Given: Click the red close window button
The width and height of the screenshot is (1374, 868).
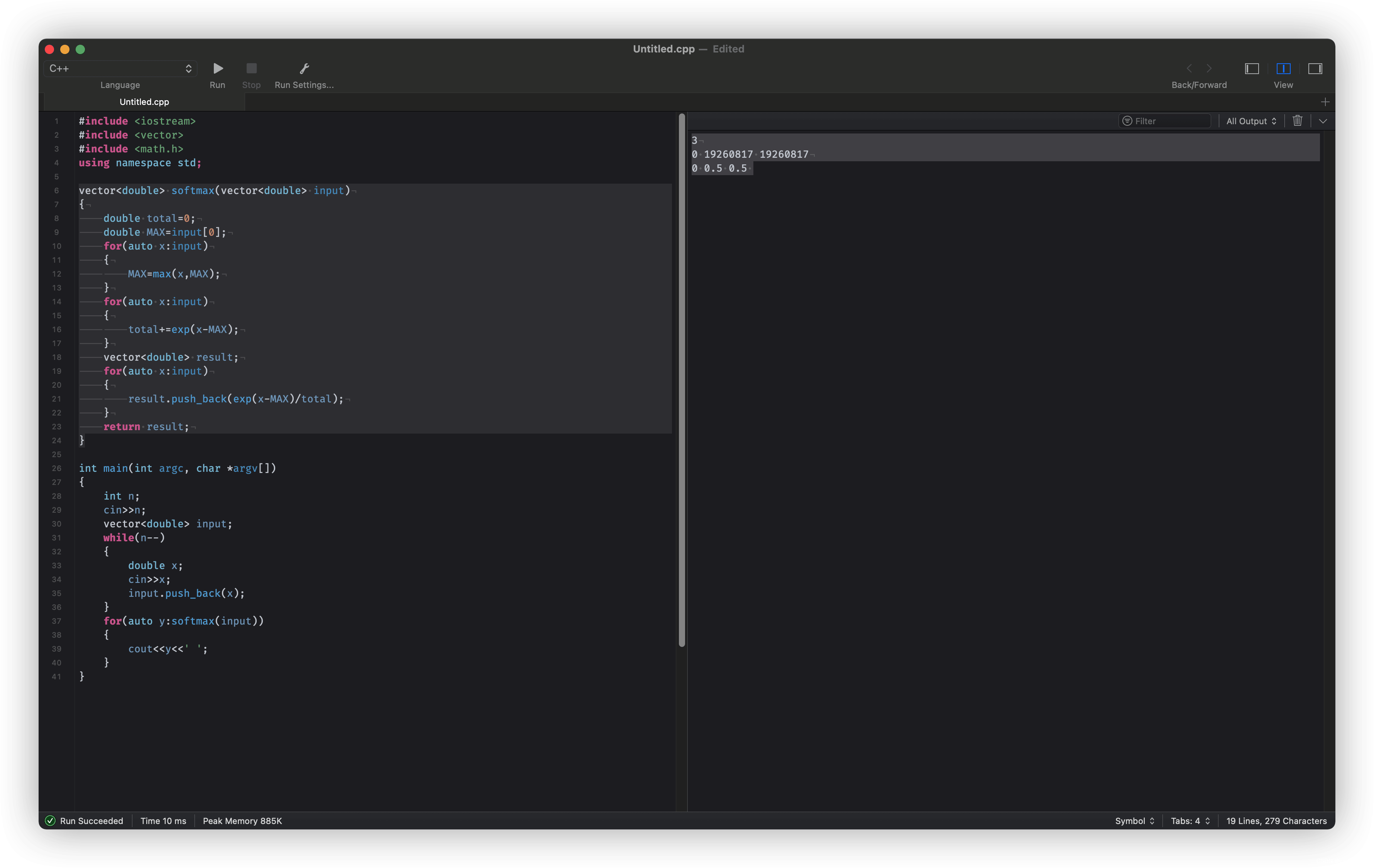Looking at the screenshot, I should (50, 50).
